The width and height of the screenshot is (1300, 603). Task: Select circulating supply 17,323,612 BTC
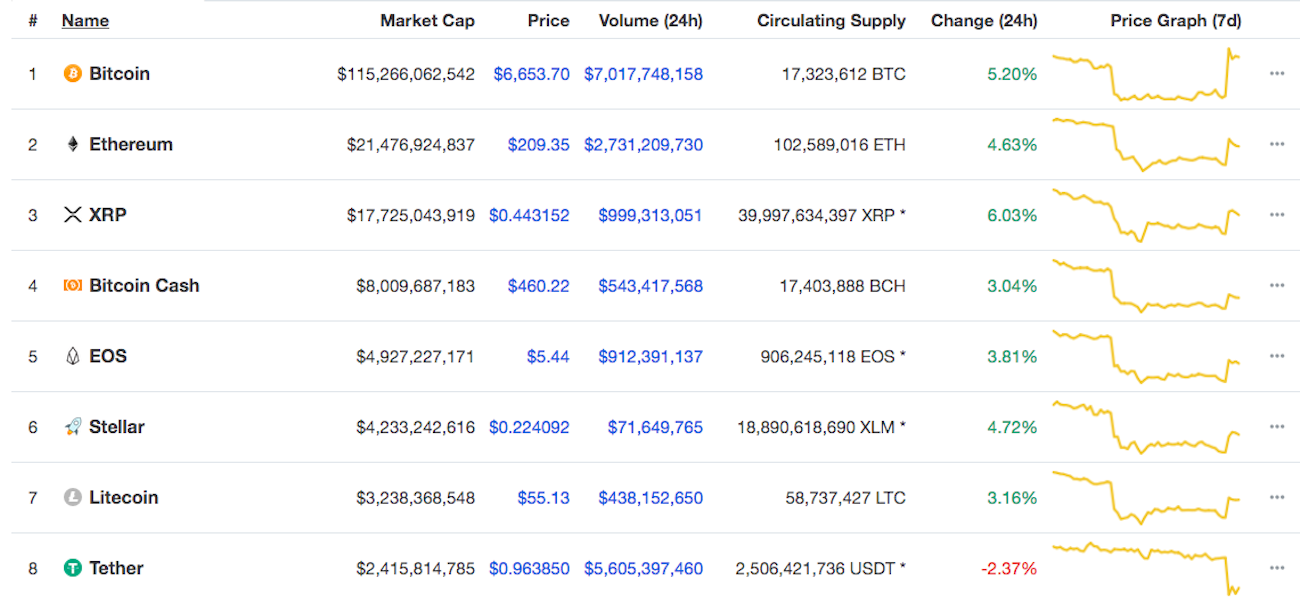pos(844,74)
